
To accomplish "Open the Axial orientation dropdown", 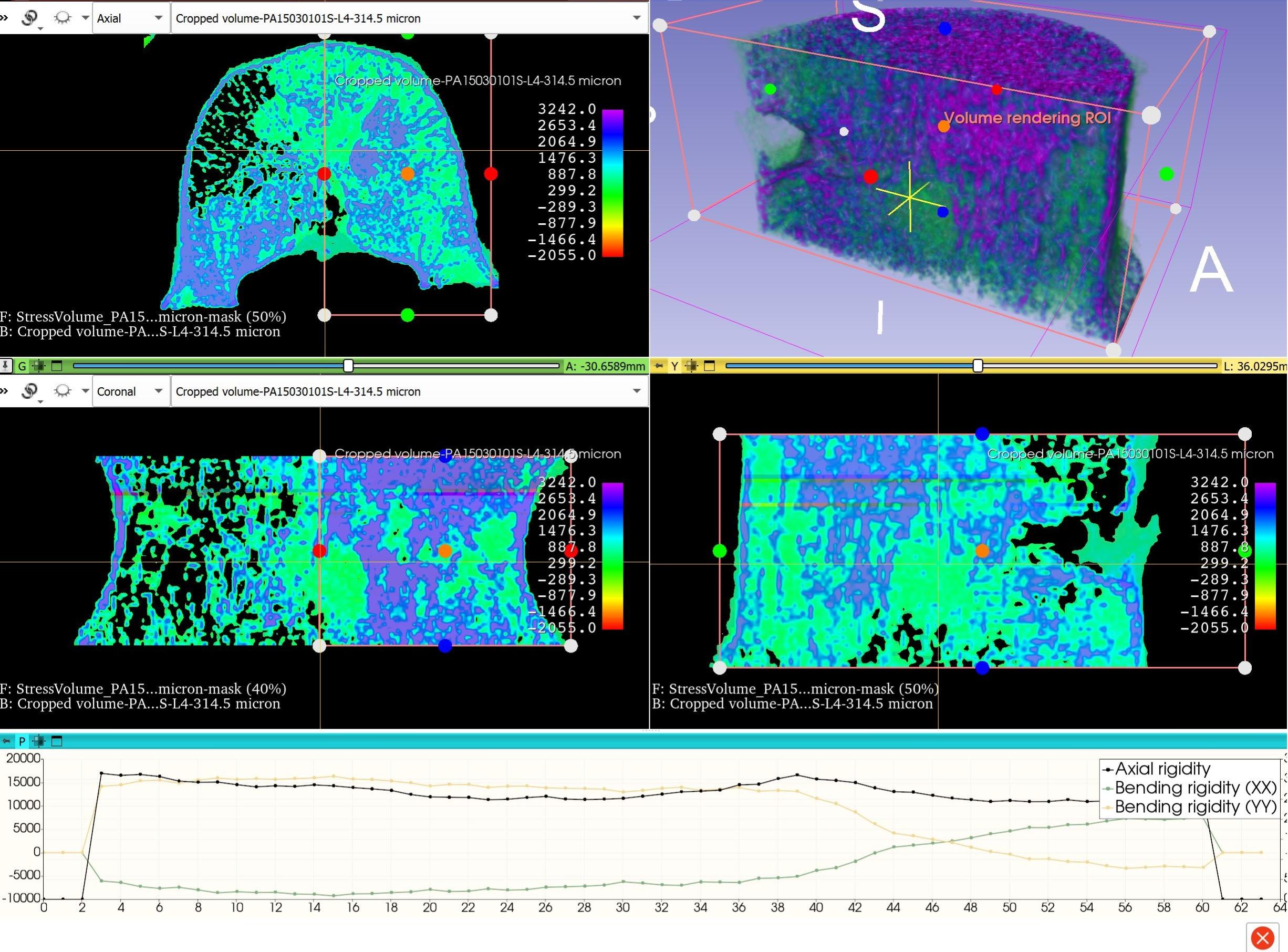I will pyautogui.click(x=130, y=18).
